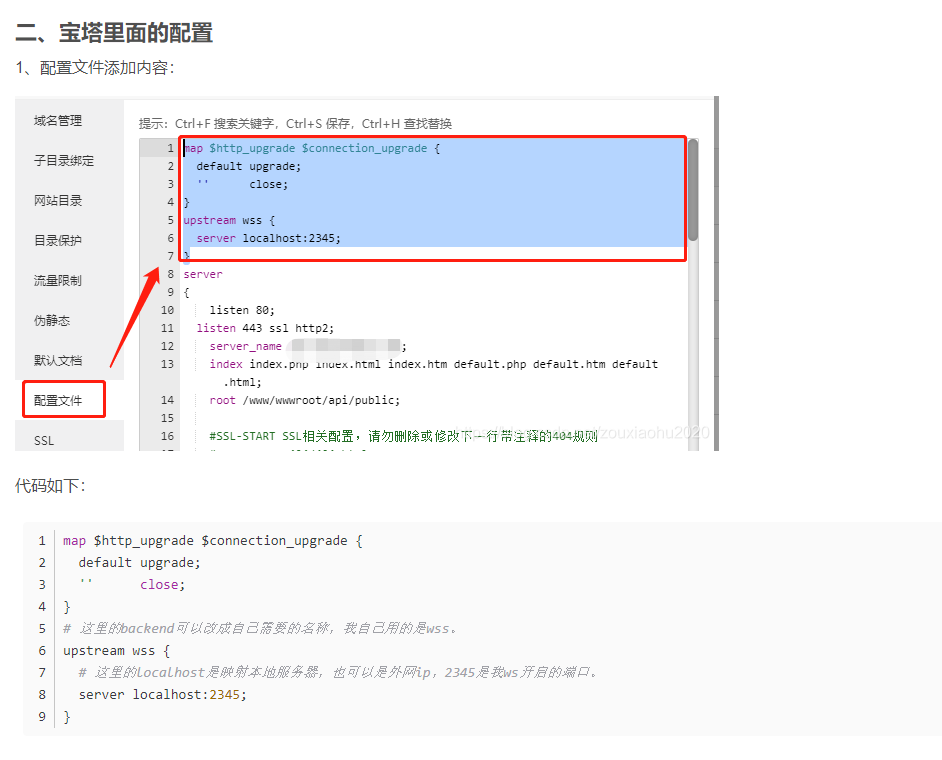Click the 二、宝塔里面的配置 heading

point(114,32)
